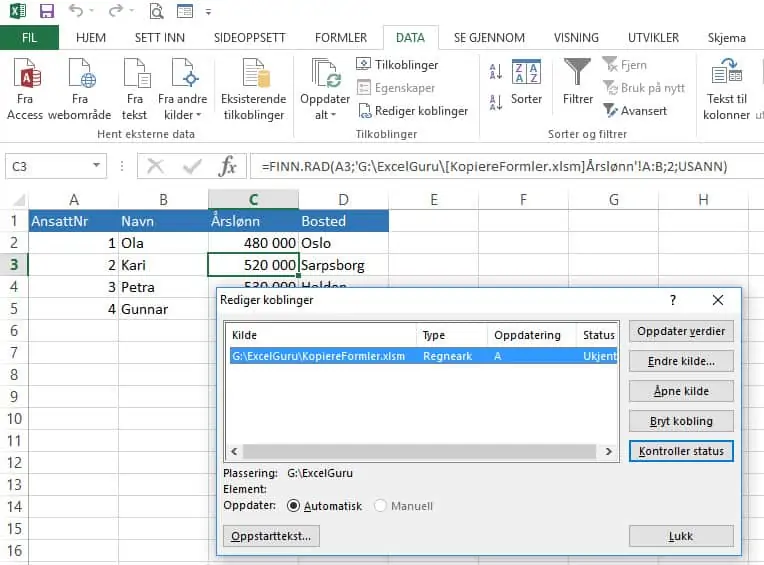The height and width of the screenshot is (565, 764).
Task: Sort descending Z to A
Action: click(x=496, y=102)
